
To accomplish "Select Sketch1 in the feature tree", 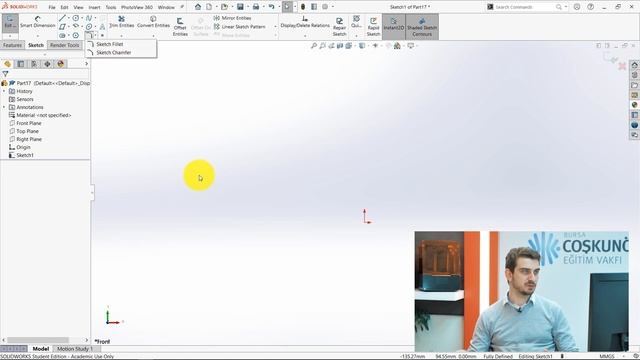I will point(25,155).
